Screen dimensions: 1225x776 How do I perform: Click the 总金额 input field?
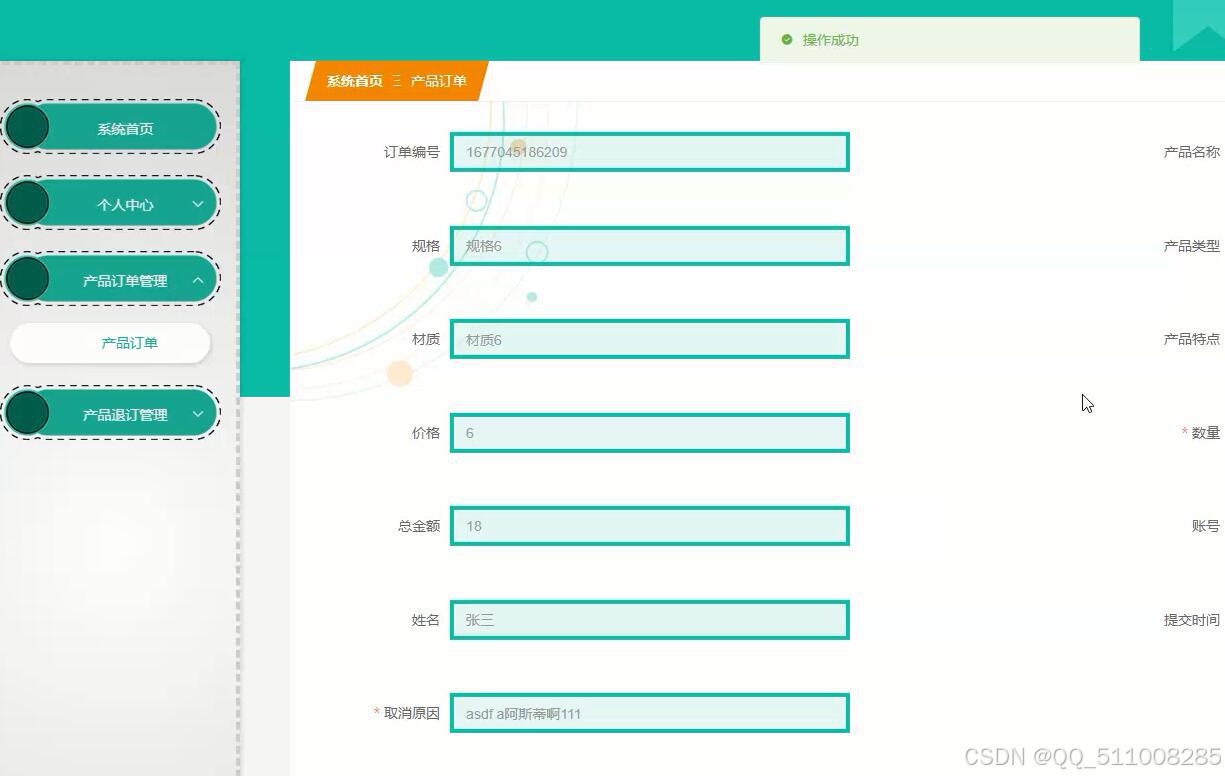point(650,526)
